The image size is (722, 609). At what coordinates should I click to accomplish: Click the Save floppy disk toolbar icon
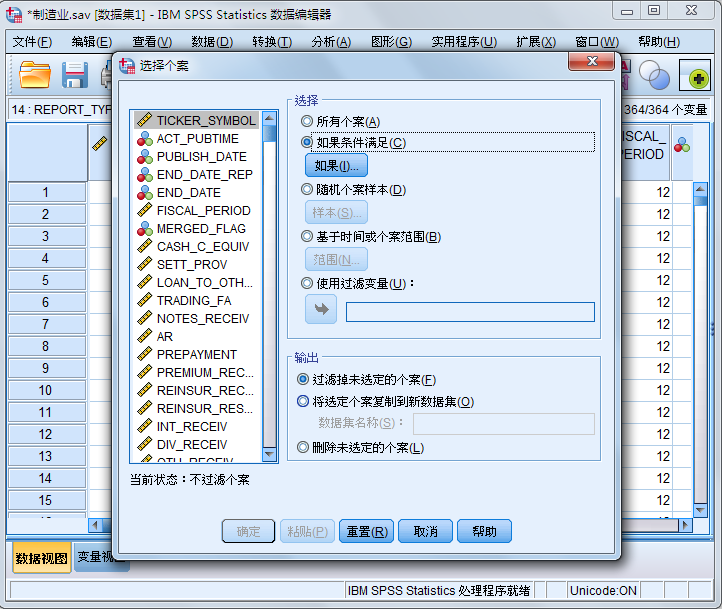click(x=75, y=75)
